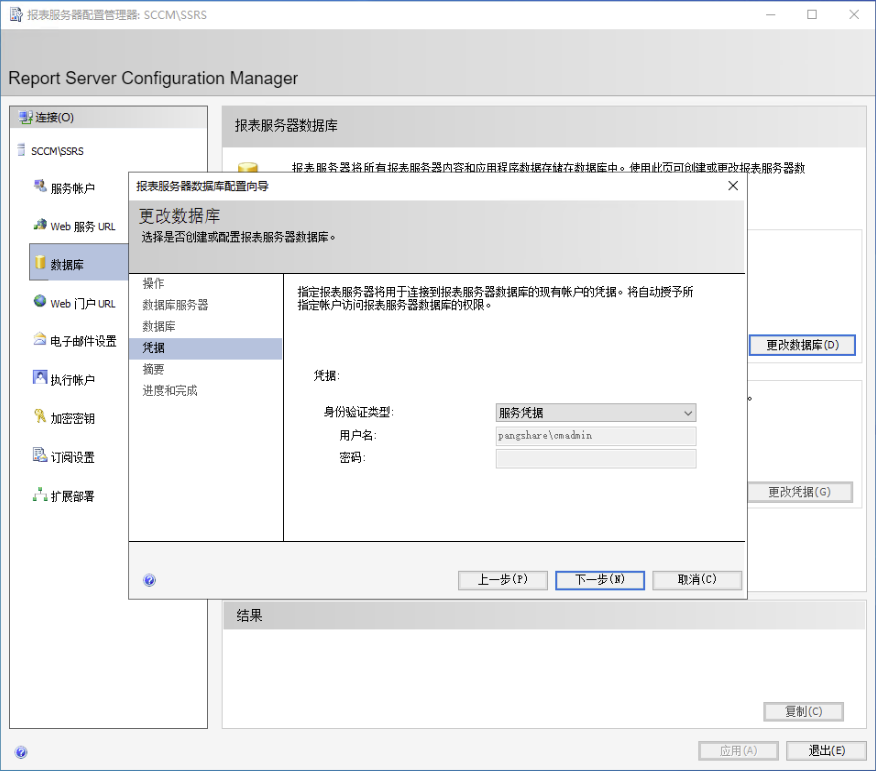Click the 身份验证类型 label
This screenshot has height=771, width=876.
358,412
